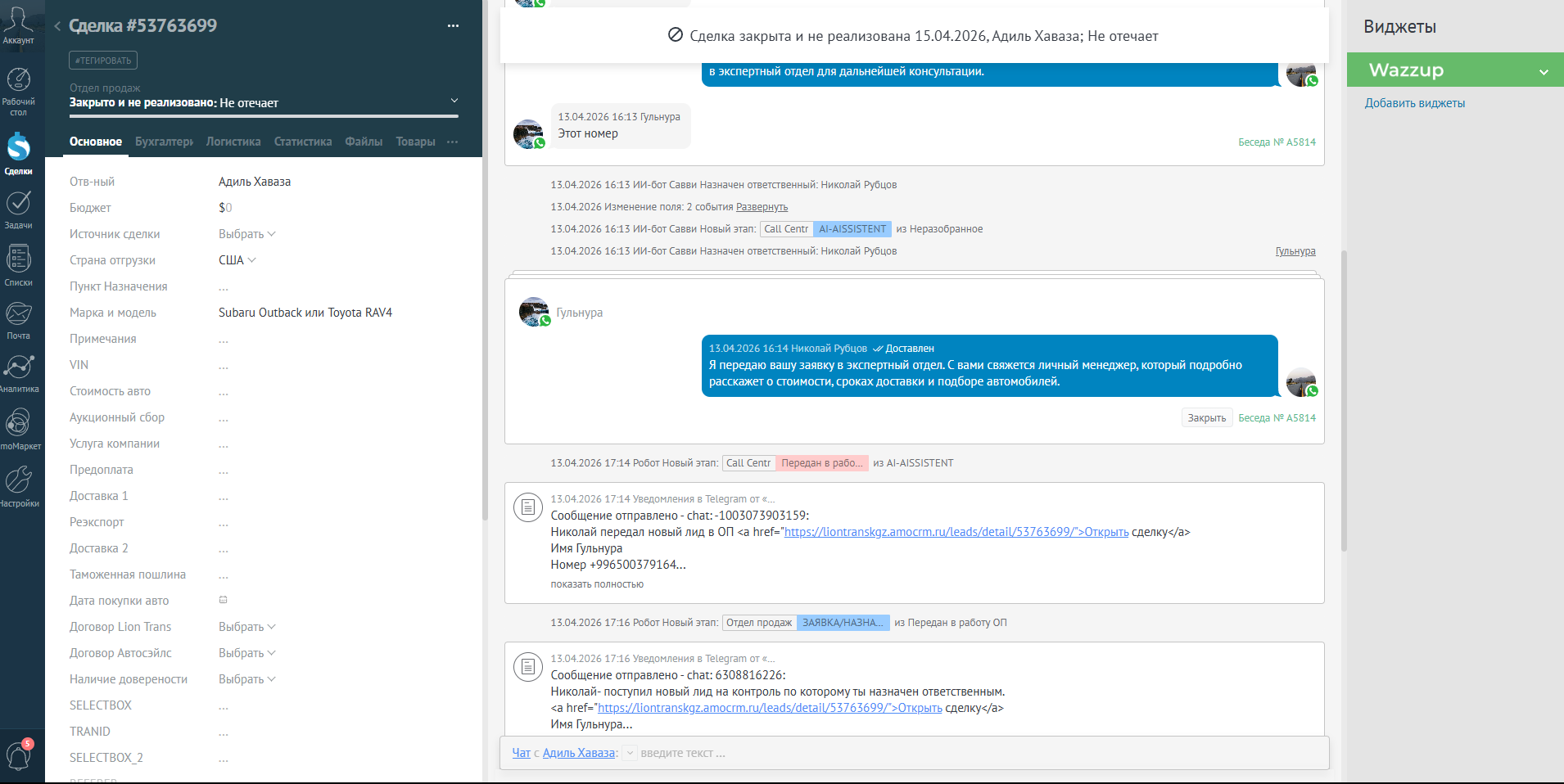Viewport: 1564px width, 784px height.
Task: Open Страна отгрузки США dropdown
Action: (237, 260)
